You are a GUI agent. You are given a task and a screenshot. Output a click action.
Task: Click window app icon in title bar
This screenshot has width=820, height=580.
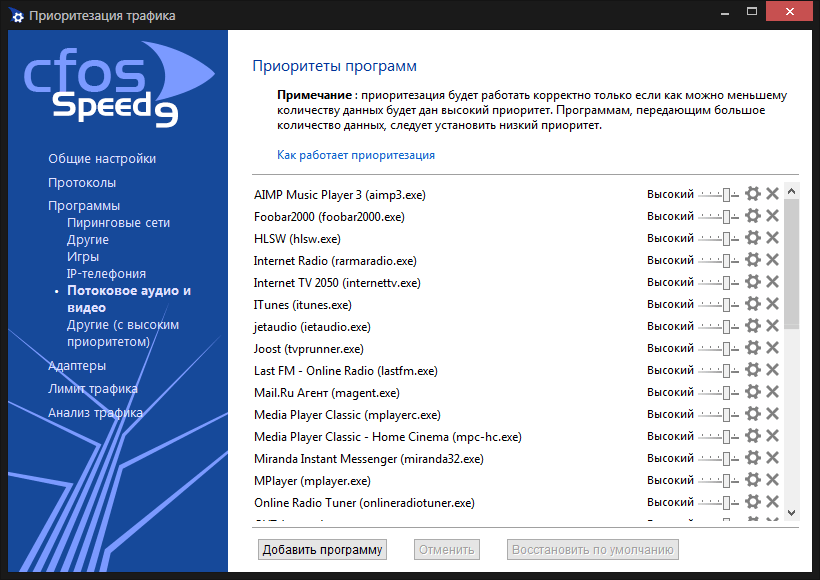click(x=17, y=16)
